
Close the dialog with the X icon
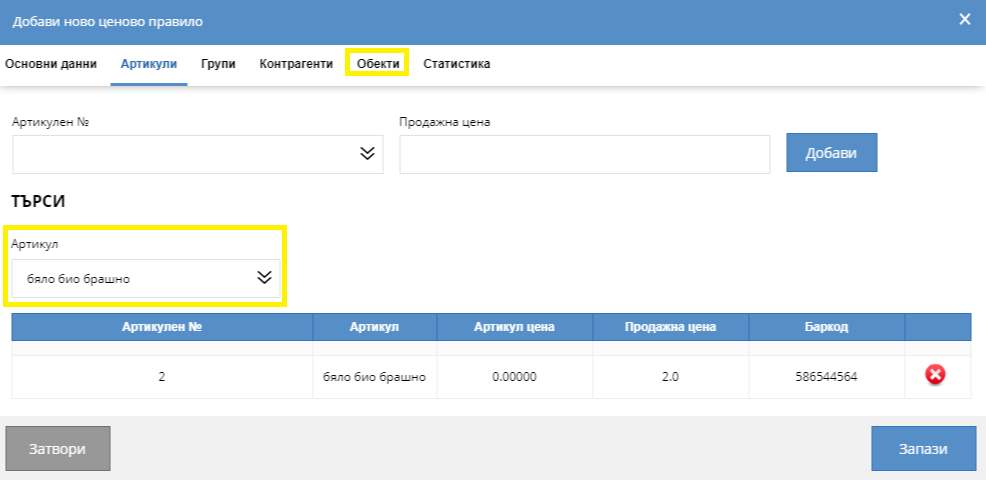tap(964, 19)
